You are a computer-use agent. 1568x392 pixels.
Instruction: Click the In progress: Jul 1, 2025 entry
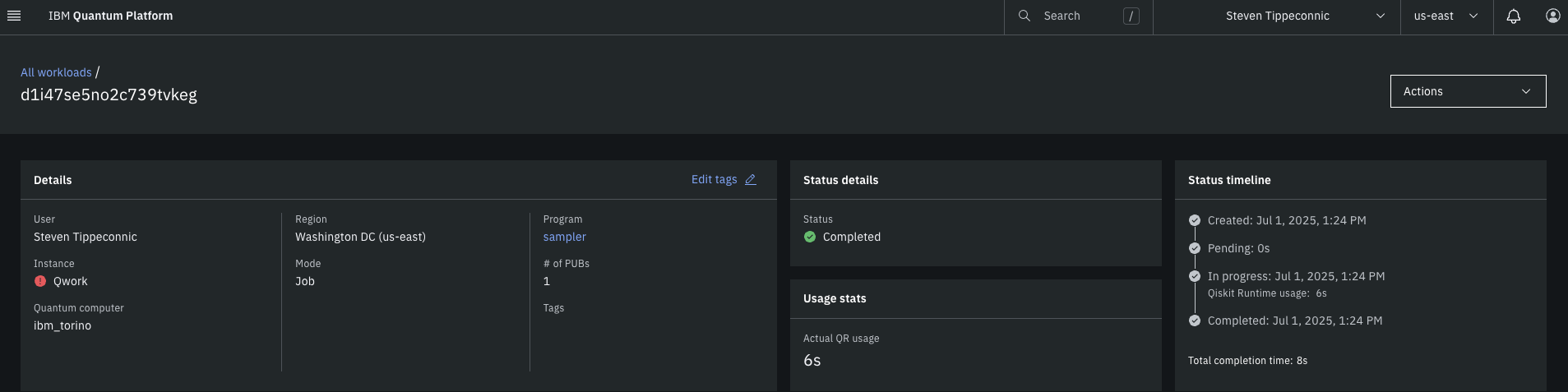pyautogui.click(x=1296, y=276)
